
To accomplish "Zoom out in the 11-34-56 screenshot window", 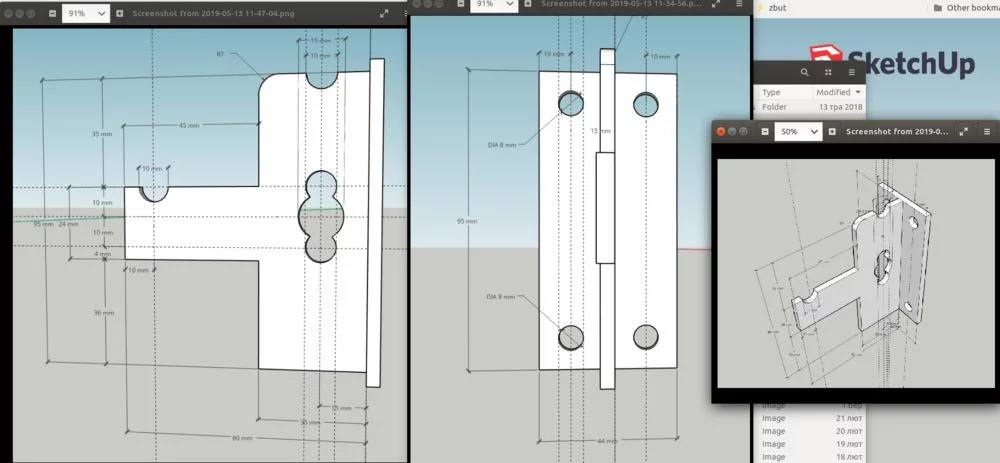I will click(x=461, y=4).
